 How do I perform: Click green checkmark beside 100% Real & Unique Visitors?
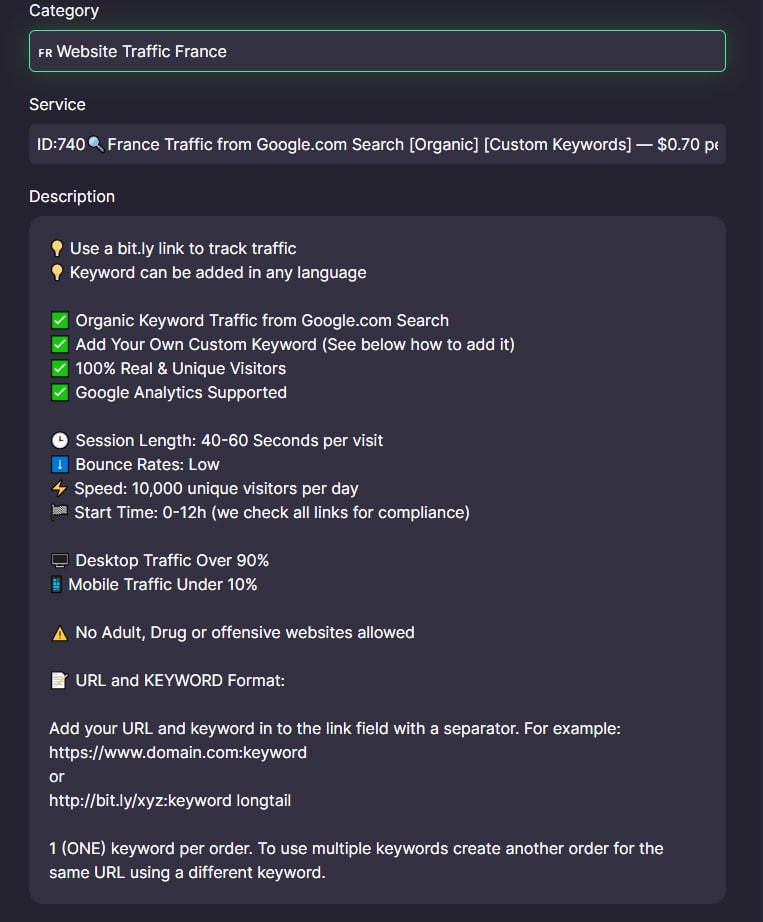click(x=60, y=369)
